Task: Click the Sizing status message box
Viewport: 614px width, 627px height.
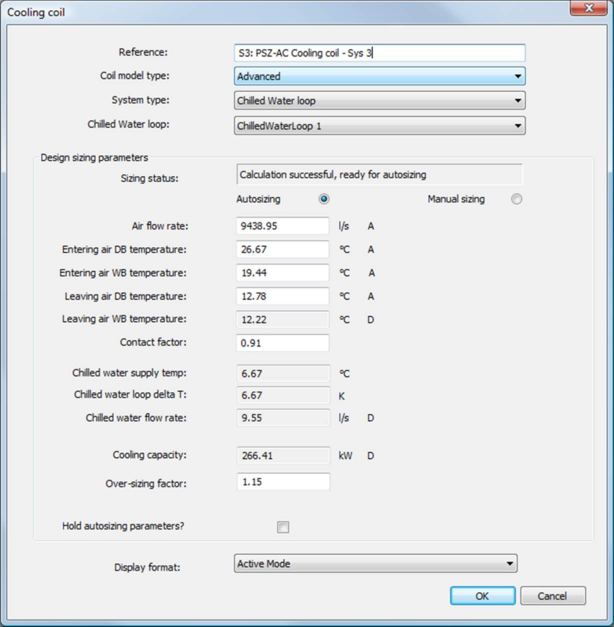Action: click(379, 175)
